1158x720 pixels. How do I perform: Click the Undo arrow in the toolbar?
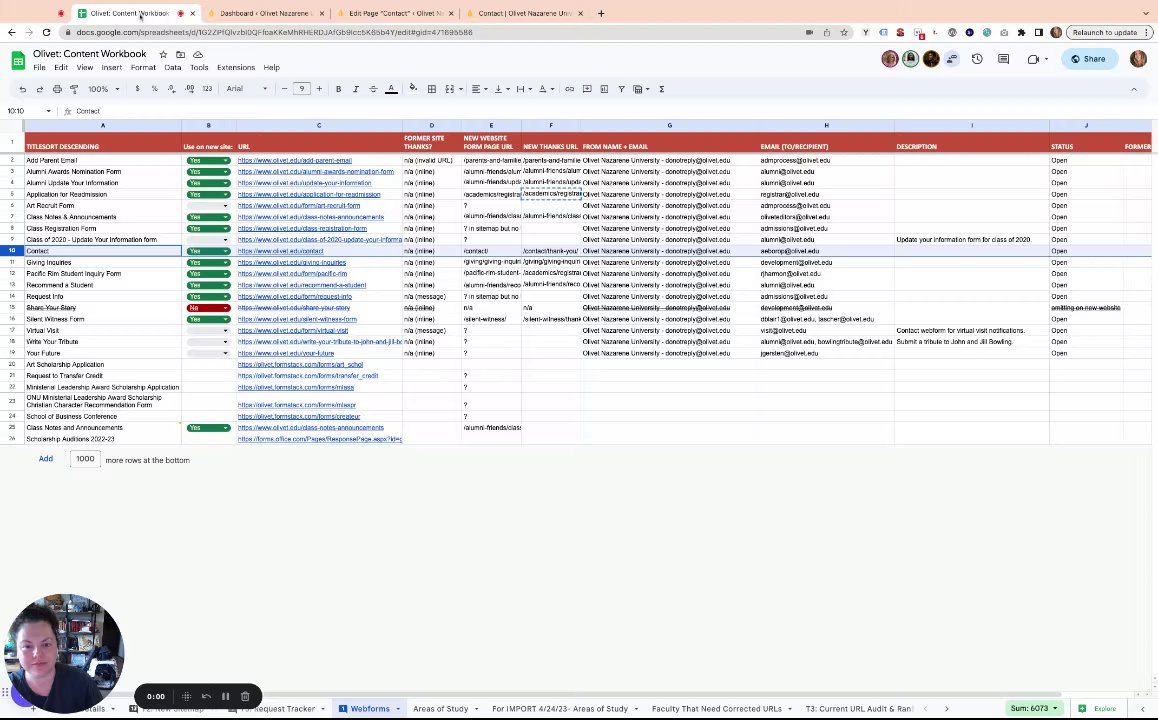pyautogui.click(x=23, y=89)
